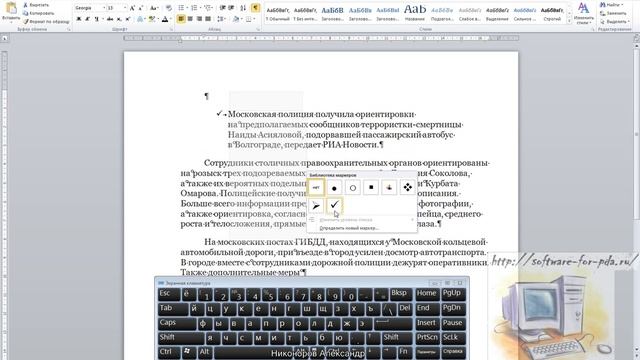This screenshot has width=640, height=360.
Task: Expand the styles gallery more arrow
Action: (569, 21)
